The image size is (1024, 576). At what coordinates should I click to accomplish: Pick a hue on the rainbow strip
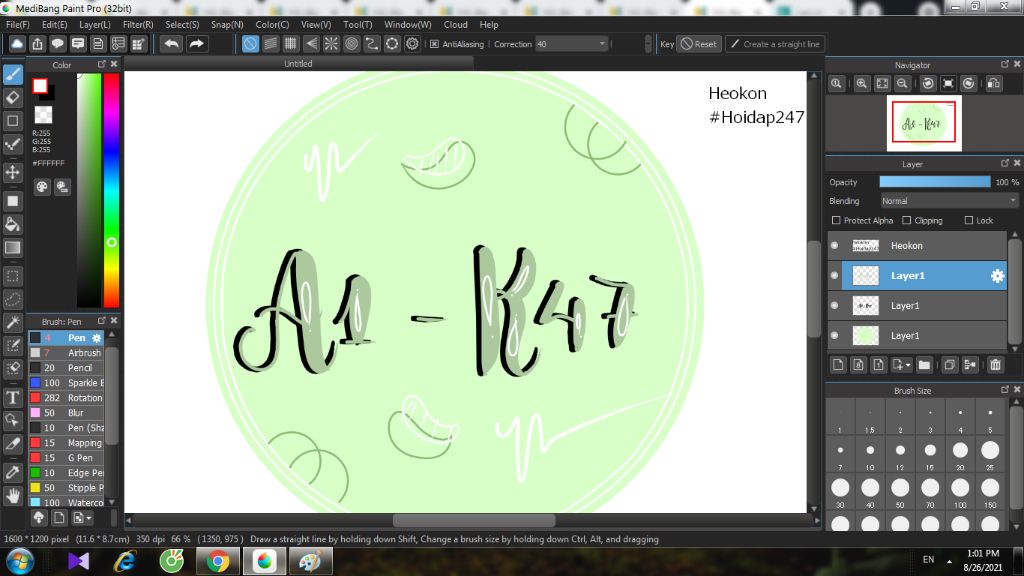point(112,189)
